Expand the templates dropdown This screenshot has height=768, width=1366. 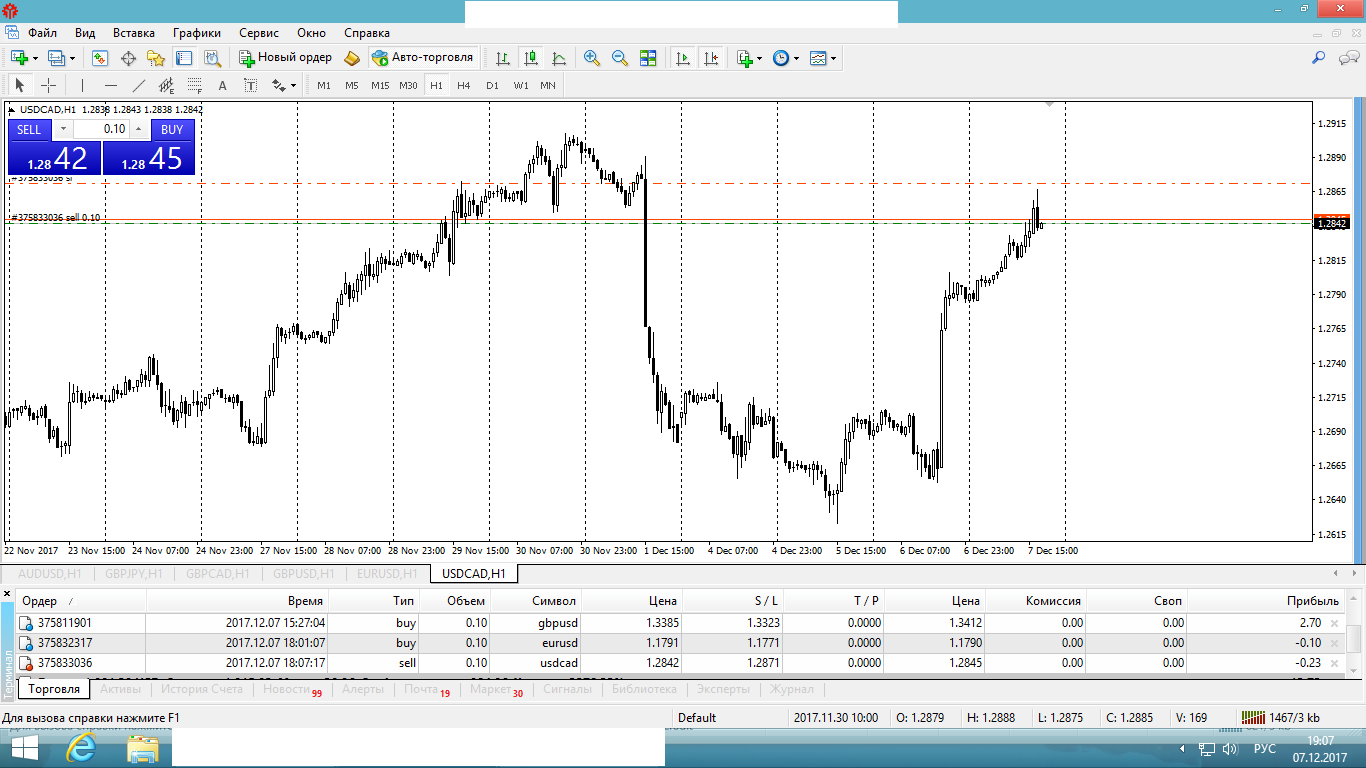pos(833,58)
